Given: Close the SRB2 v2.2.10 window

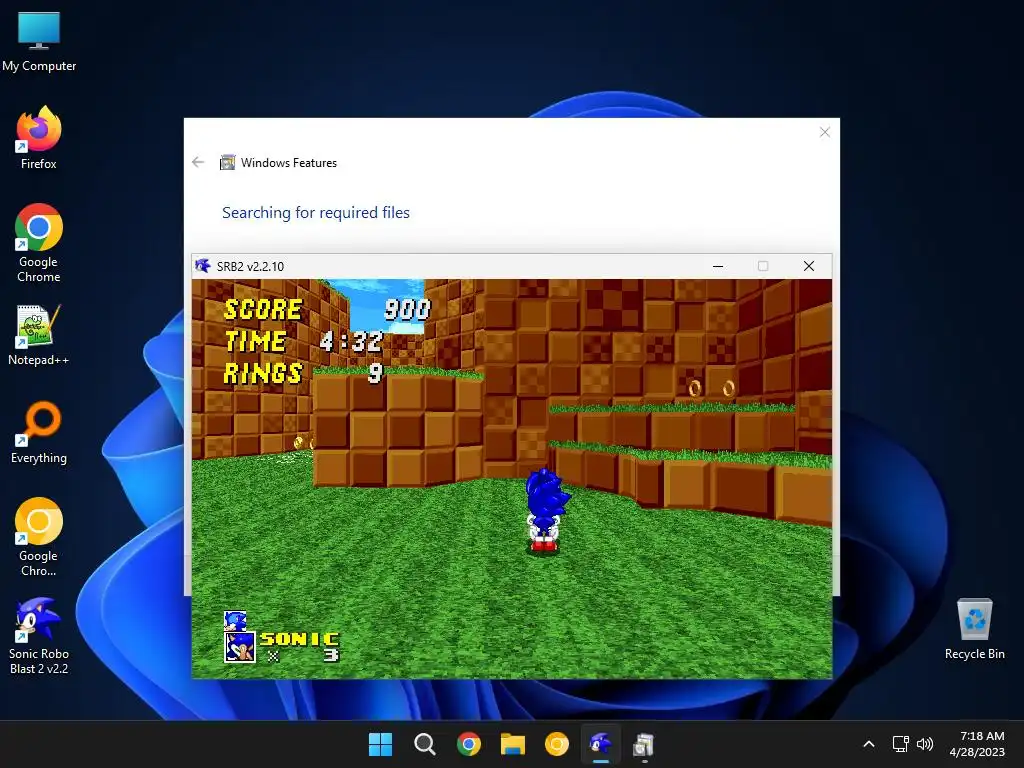Looking at the screenshot, I should pos(808,266).
